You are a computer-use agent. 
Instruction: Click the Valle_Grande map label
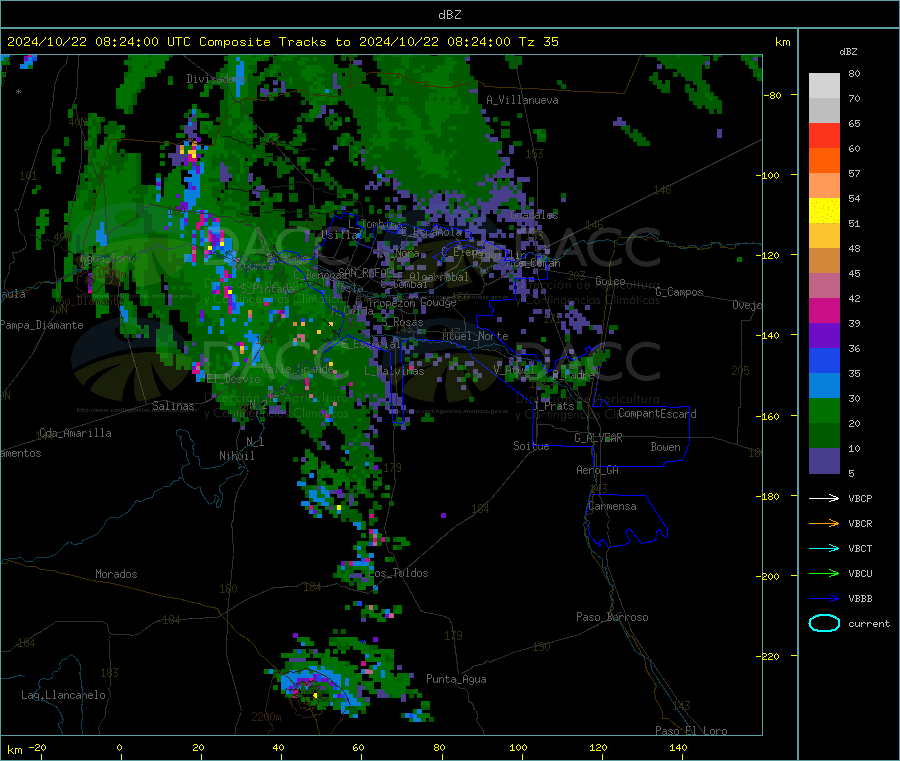[297, 370]
